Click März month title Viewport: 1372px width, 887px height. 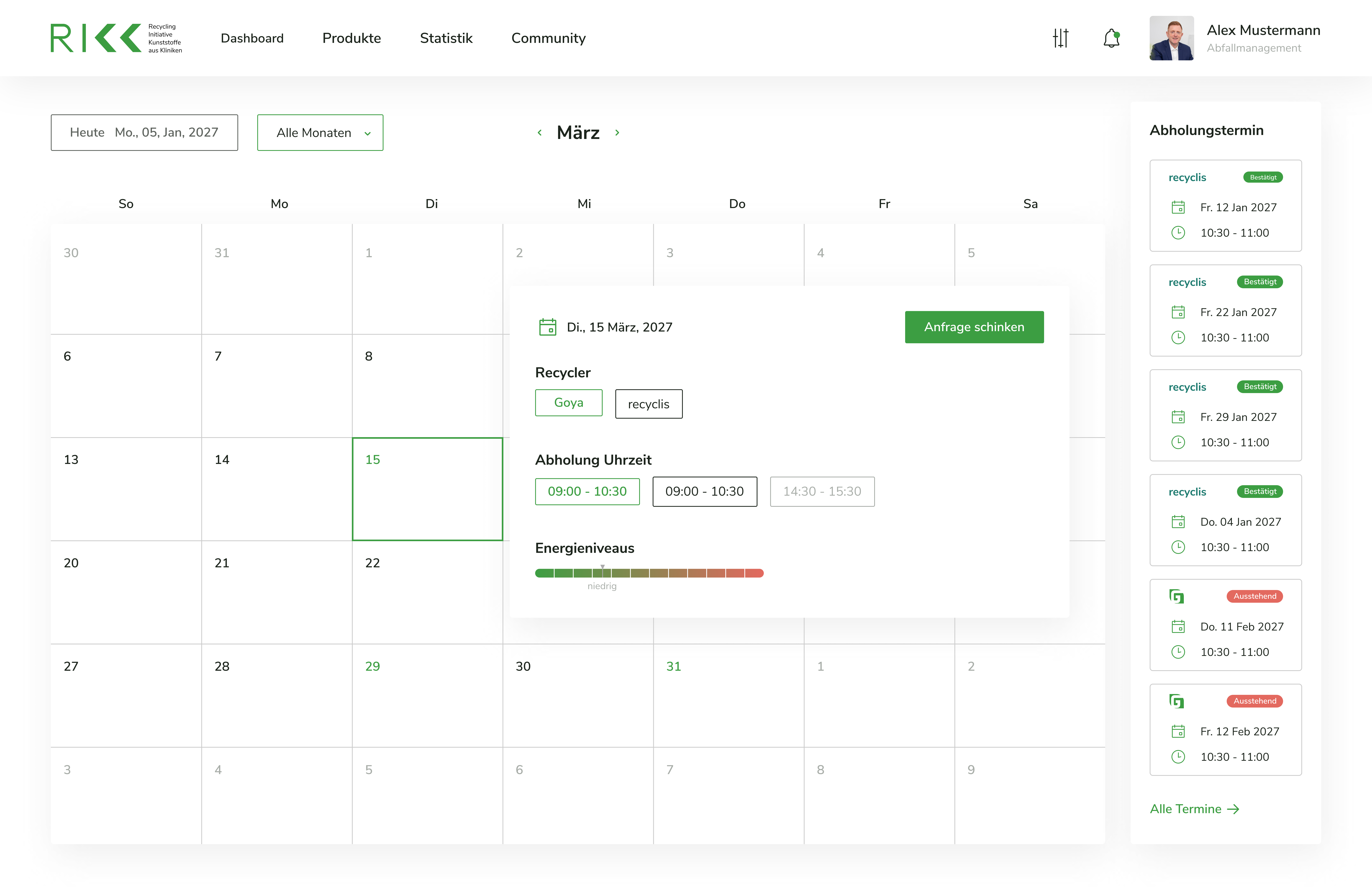pos(578,132)
